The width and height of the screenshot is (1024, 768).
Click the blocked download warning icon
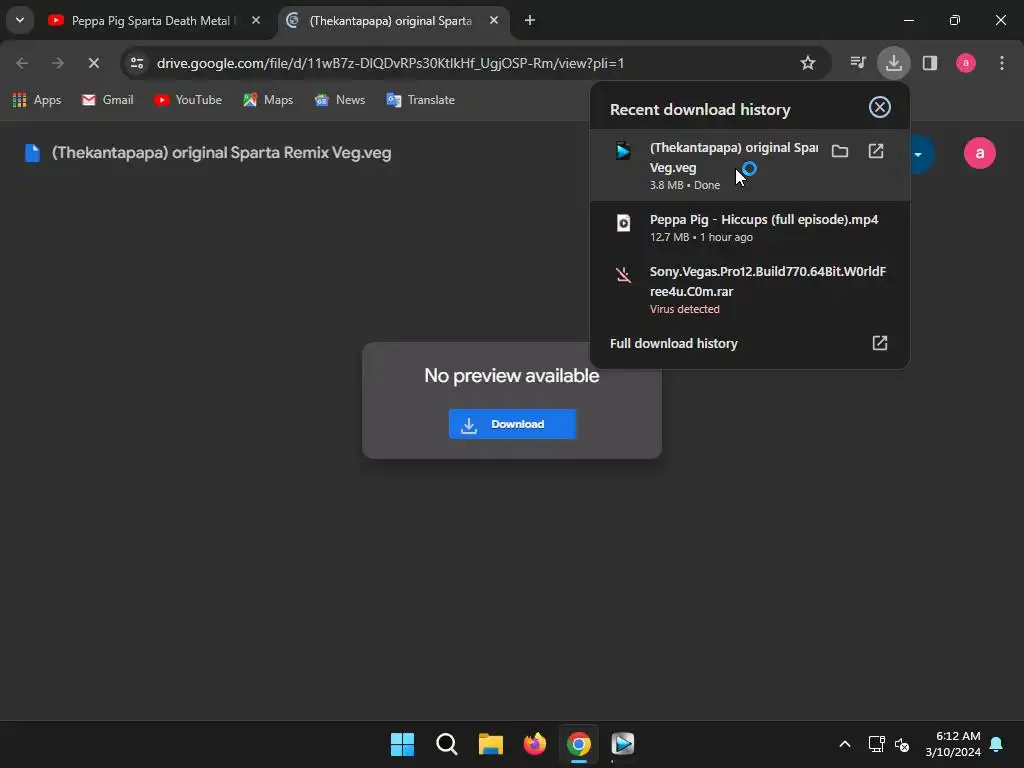[624, 275]
